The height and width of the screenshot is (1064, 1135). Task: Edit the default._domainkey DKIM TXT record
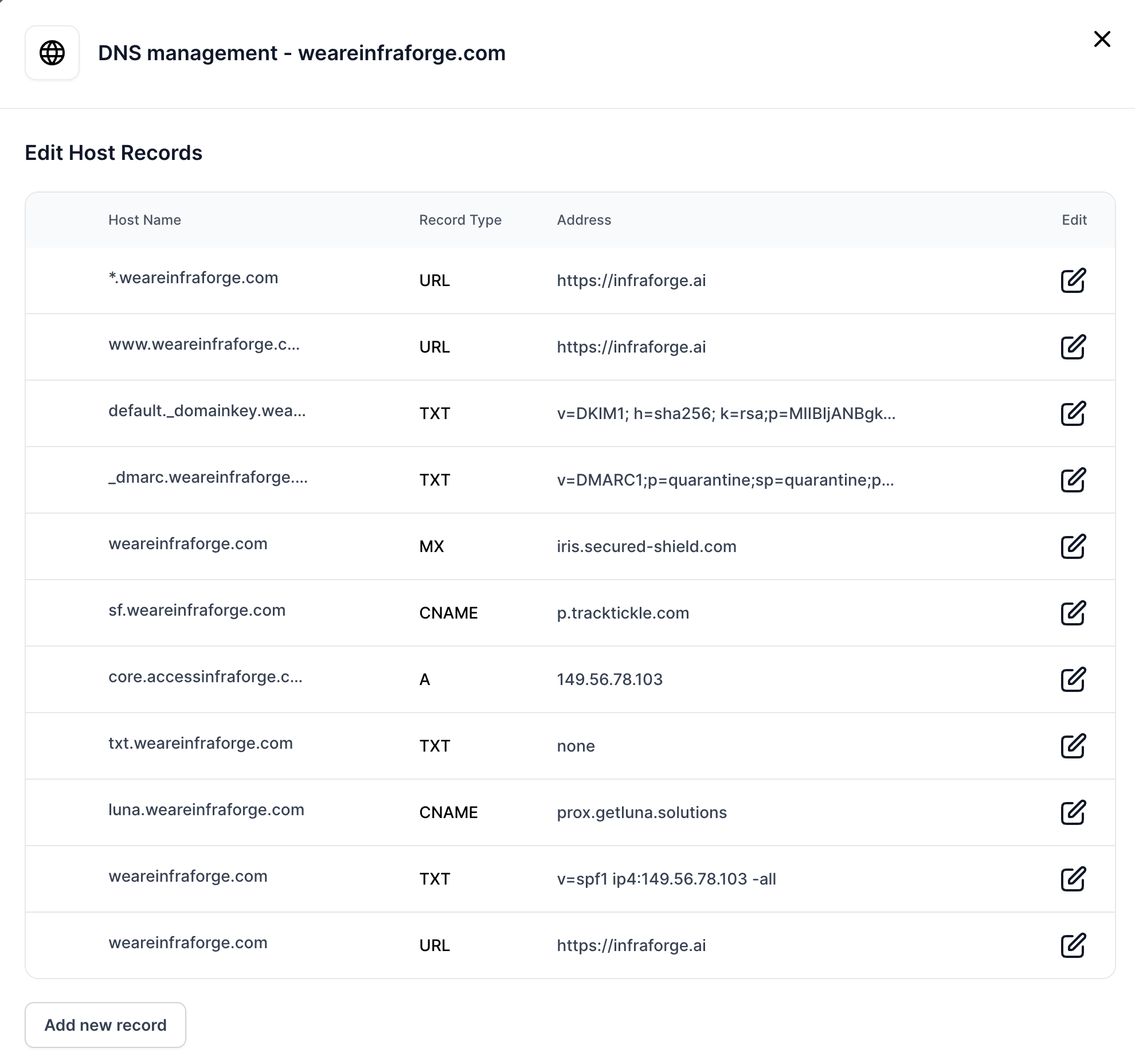pos(1073,413)
